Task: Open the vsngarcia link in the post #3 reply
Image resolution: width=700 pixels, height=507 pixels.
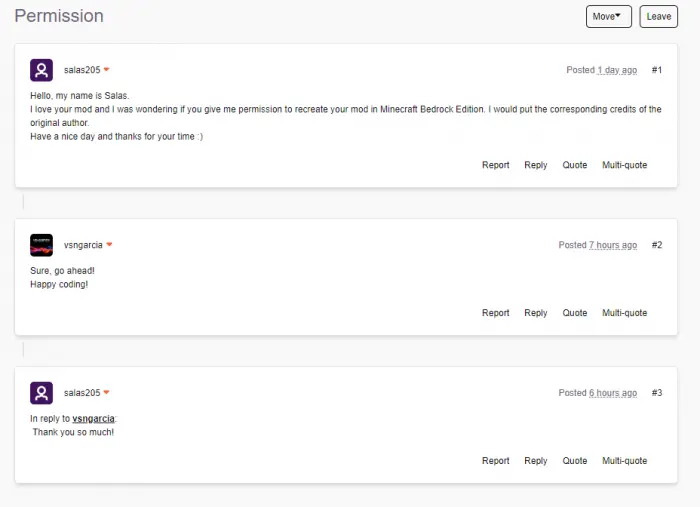Action: pos(93,419)
